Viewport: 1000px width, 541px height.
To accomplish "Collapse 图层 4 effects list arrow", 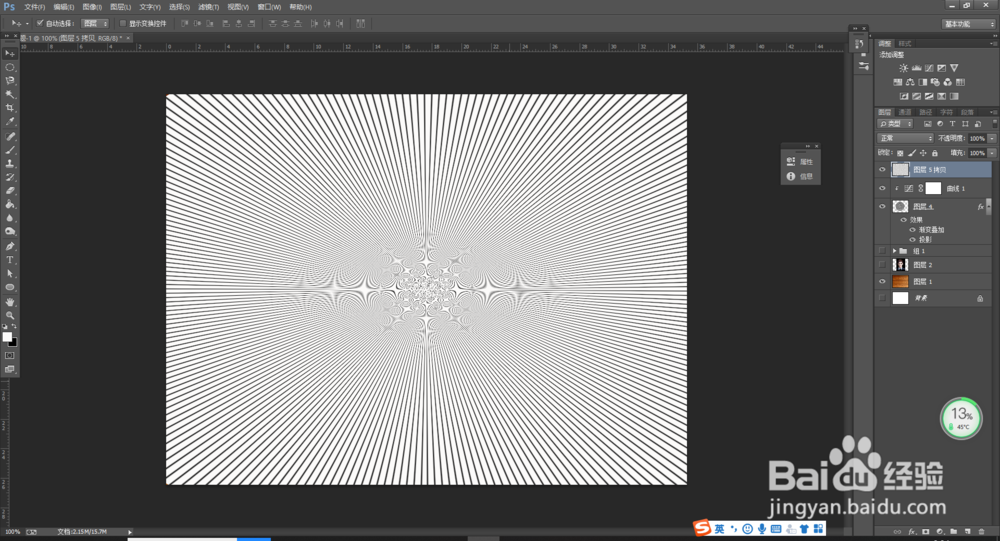I will coord(989,206).
